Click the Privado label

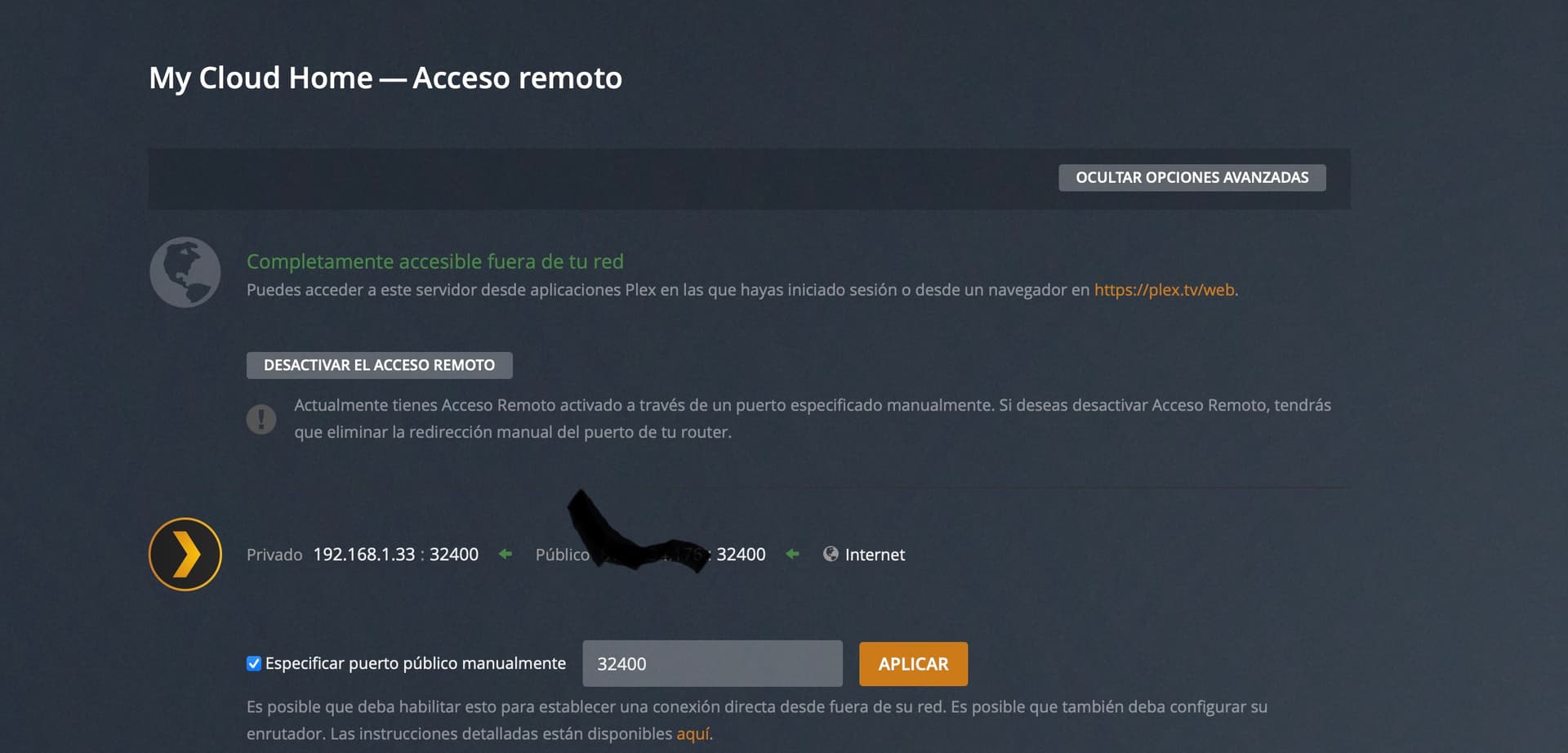274,555
